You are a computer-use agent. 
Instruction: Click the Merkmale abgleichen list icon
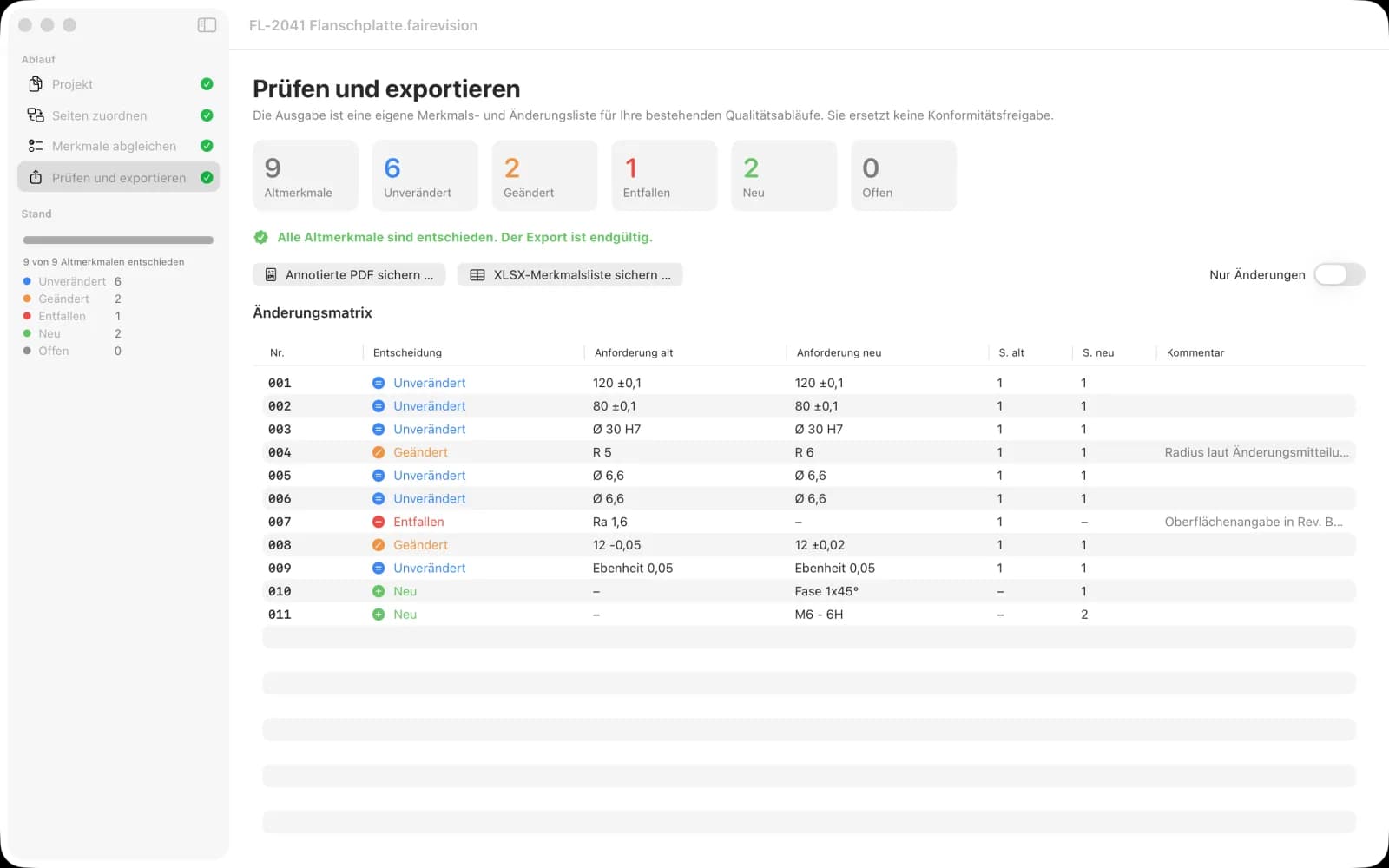36,146
